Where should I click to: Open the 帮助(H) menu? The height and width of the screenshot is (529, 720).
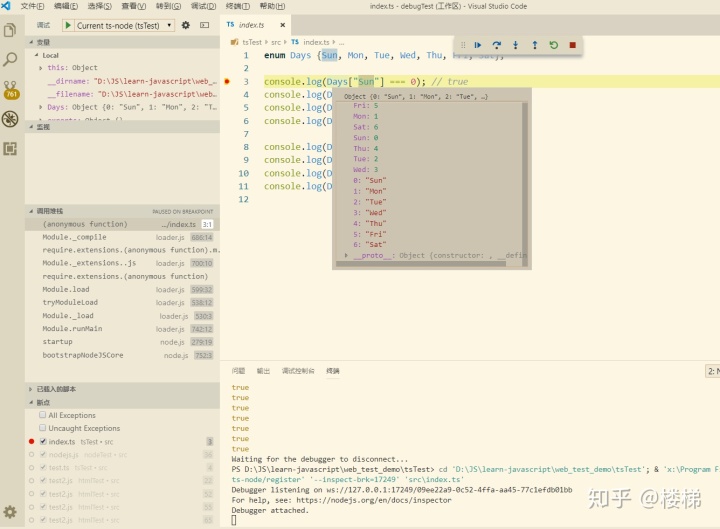[x=272, y=6]
